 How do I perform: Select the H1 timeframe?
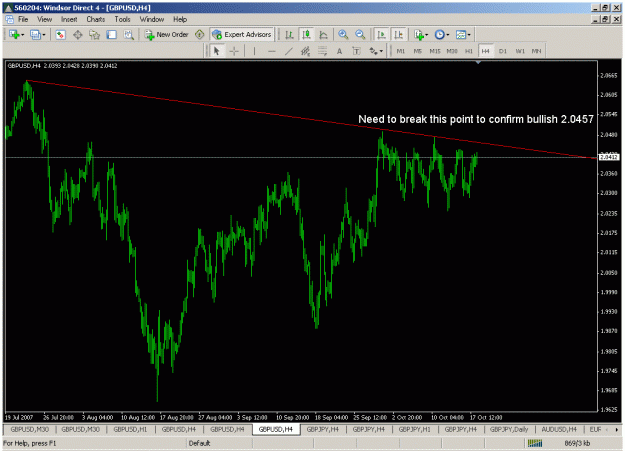pos(469,51)
